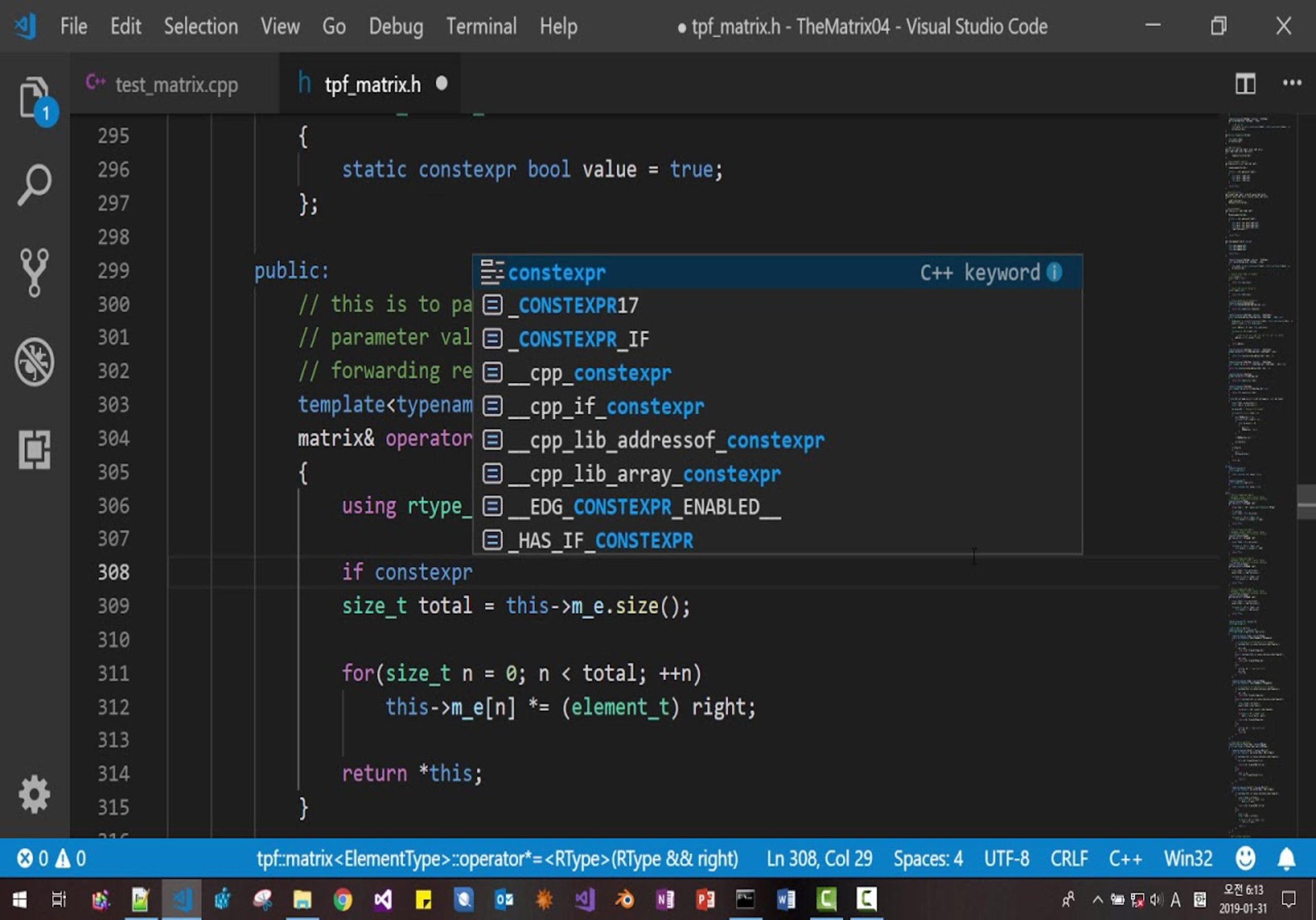Image resolution: width=1316 pixels, height=920 pixels.
Task: Open the command prompt taskbar icon
Action: 745,899
